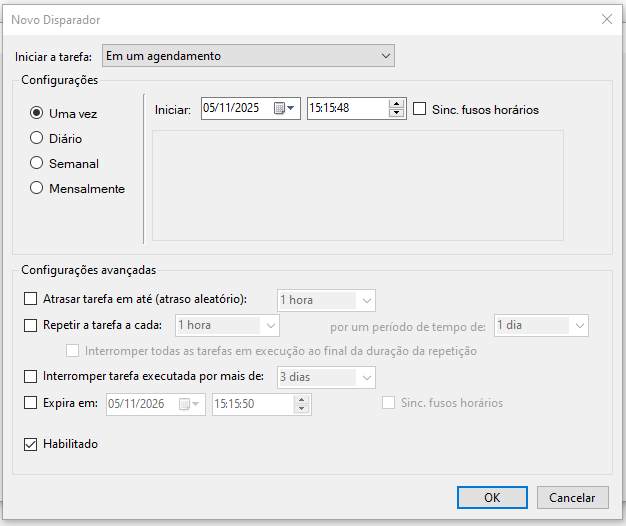The width and height of the screenshot is (626, 526).
Task: Open calendar picker for Iniciar date
Action: pyautogui.click(x=284, y=108)
